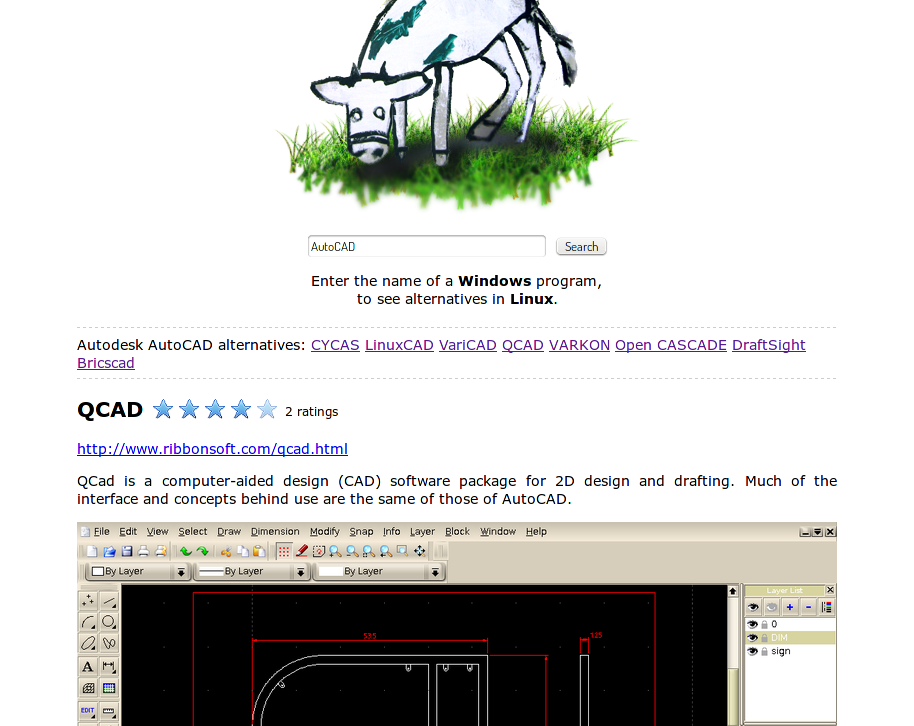This screenshot has width=914, height=726.
Task: Select the Points drawing tool
Action: [88, 600]
